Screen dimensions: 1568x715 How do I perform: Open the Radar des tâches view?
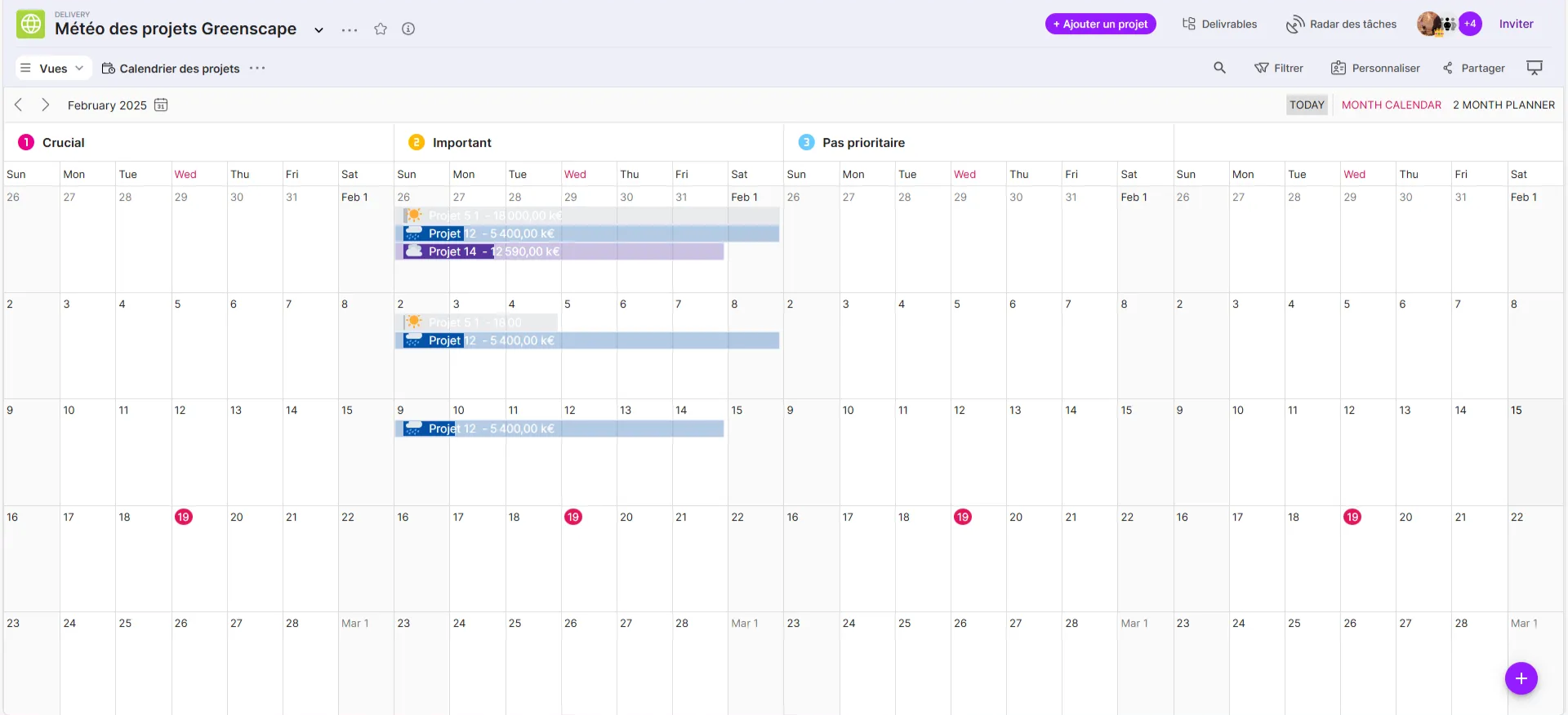coord(1341,24)
